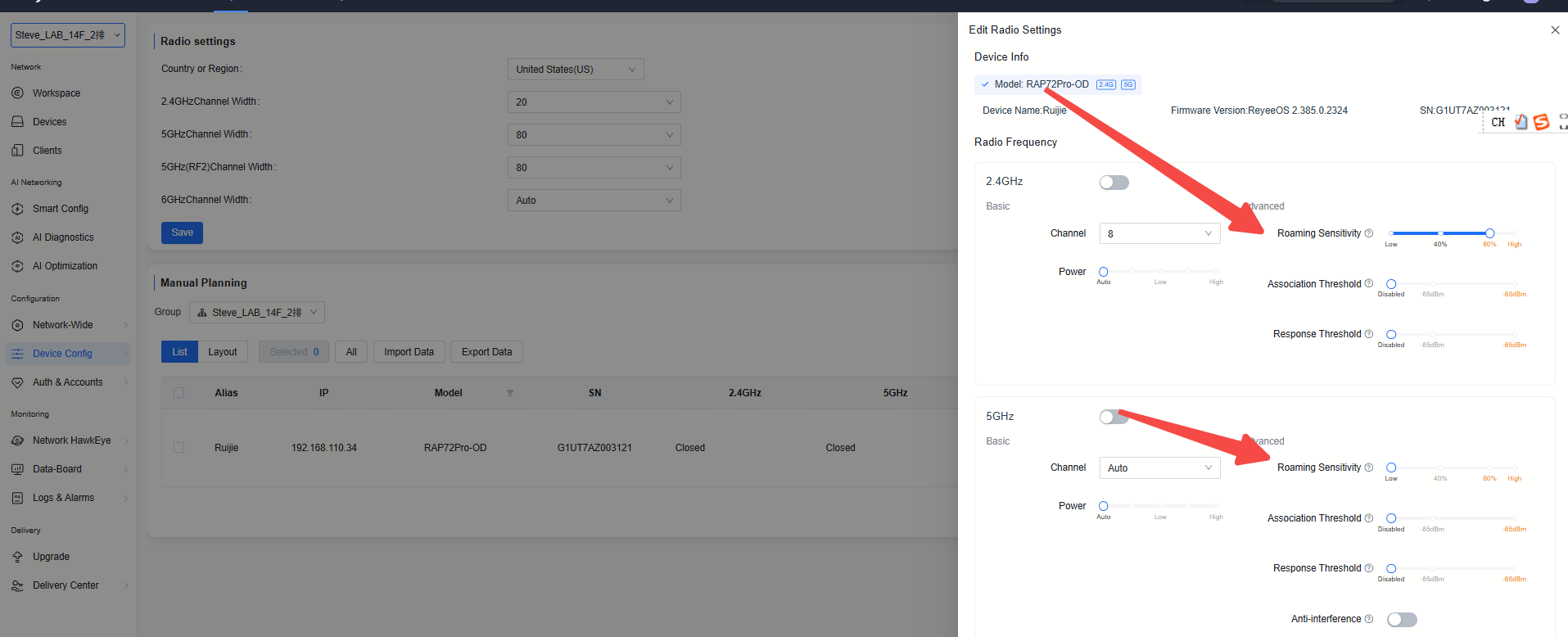Screen dimensions: 1568x637
Task: Turn on the Anti-interference switch
Action: point(1401,620)
